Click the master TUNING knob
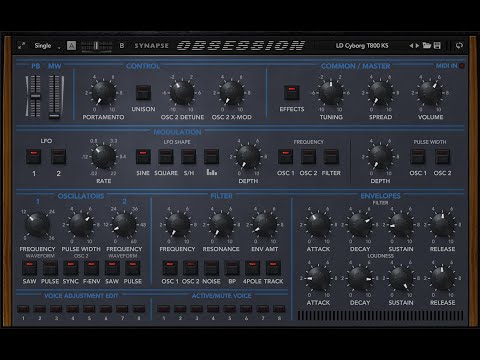Viewport: 480px width, 360px height. pyautogui.click(x=331, y=93)
